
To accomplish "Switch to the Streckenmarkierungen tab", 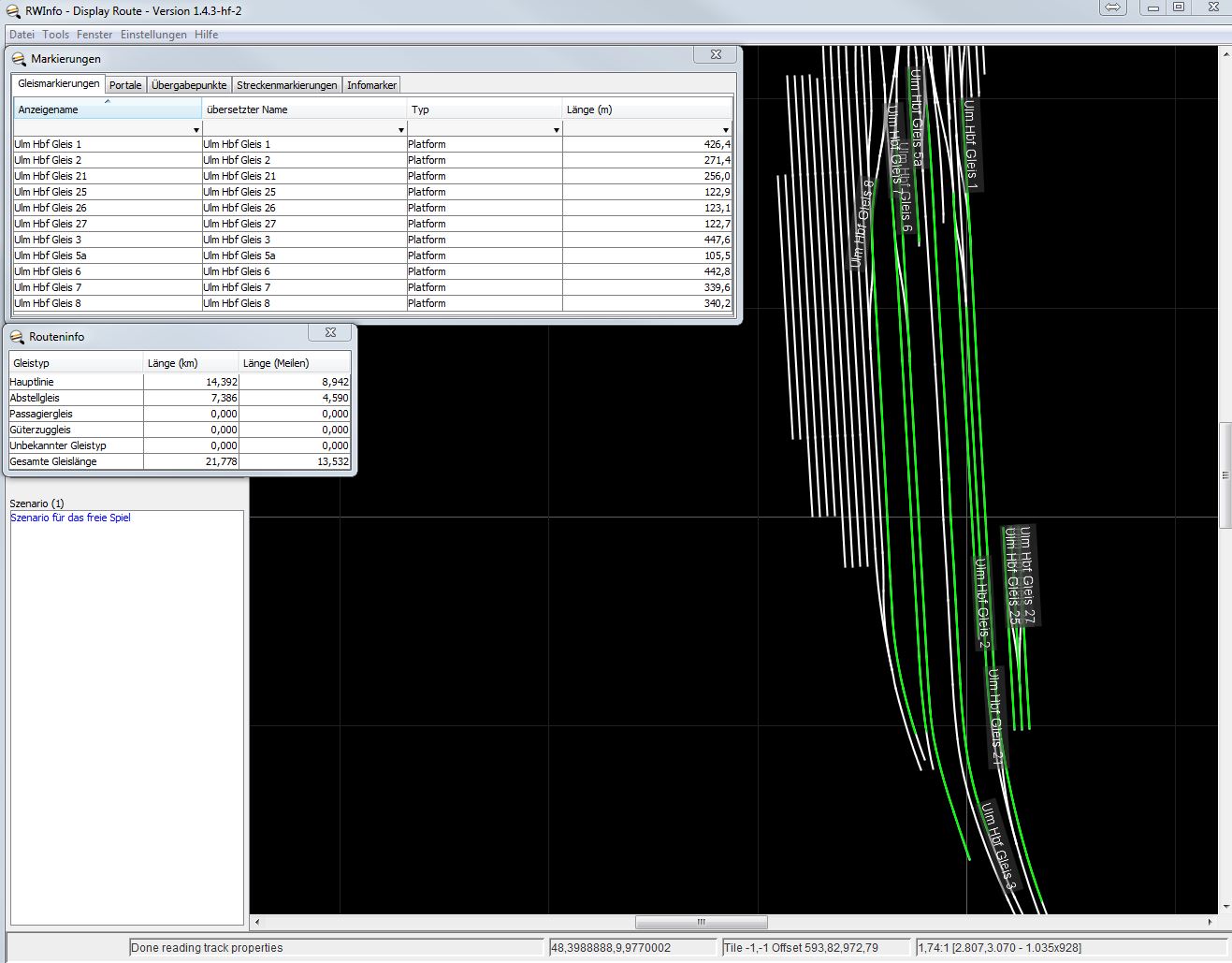I will point(286,85).
